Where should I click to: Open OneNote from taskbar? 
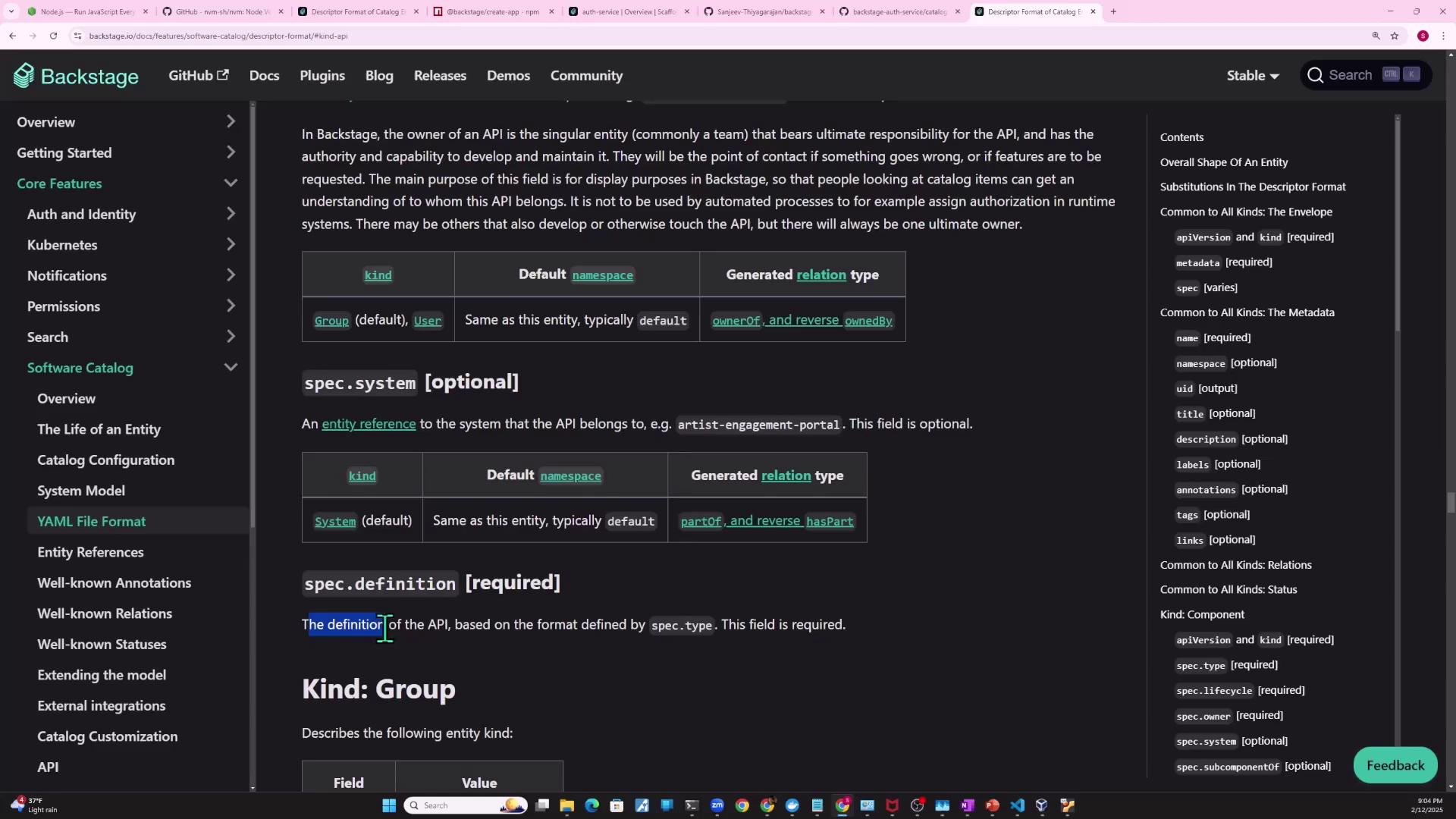click(x=967, y=805)
